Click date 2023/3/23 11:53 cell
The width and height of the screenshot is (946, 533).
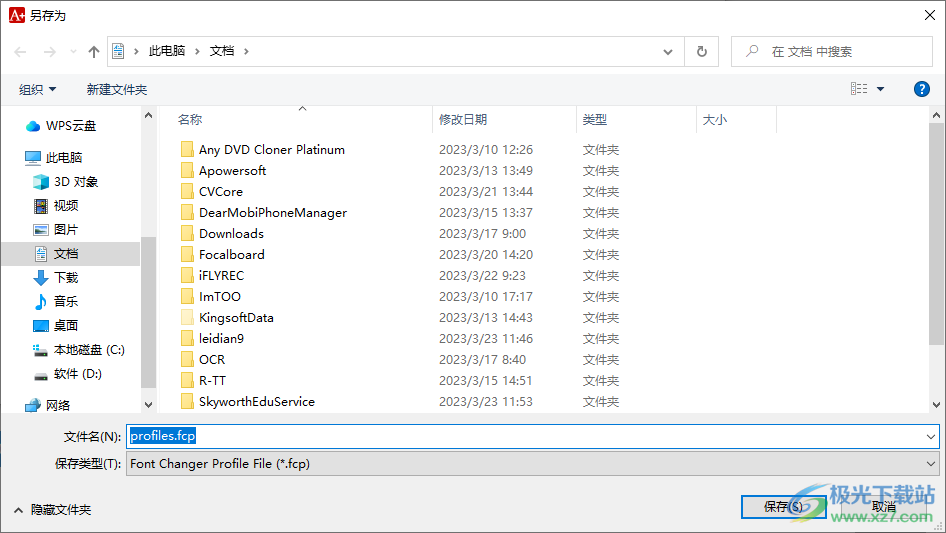[x=486, y=402]
